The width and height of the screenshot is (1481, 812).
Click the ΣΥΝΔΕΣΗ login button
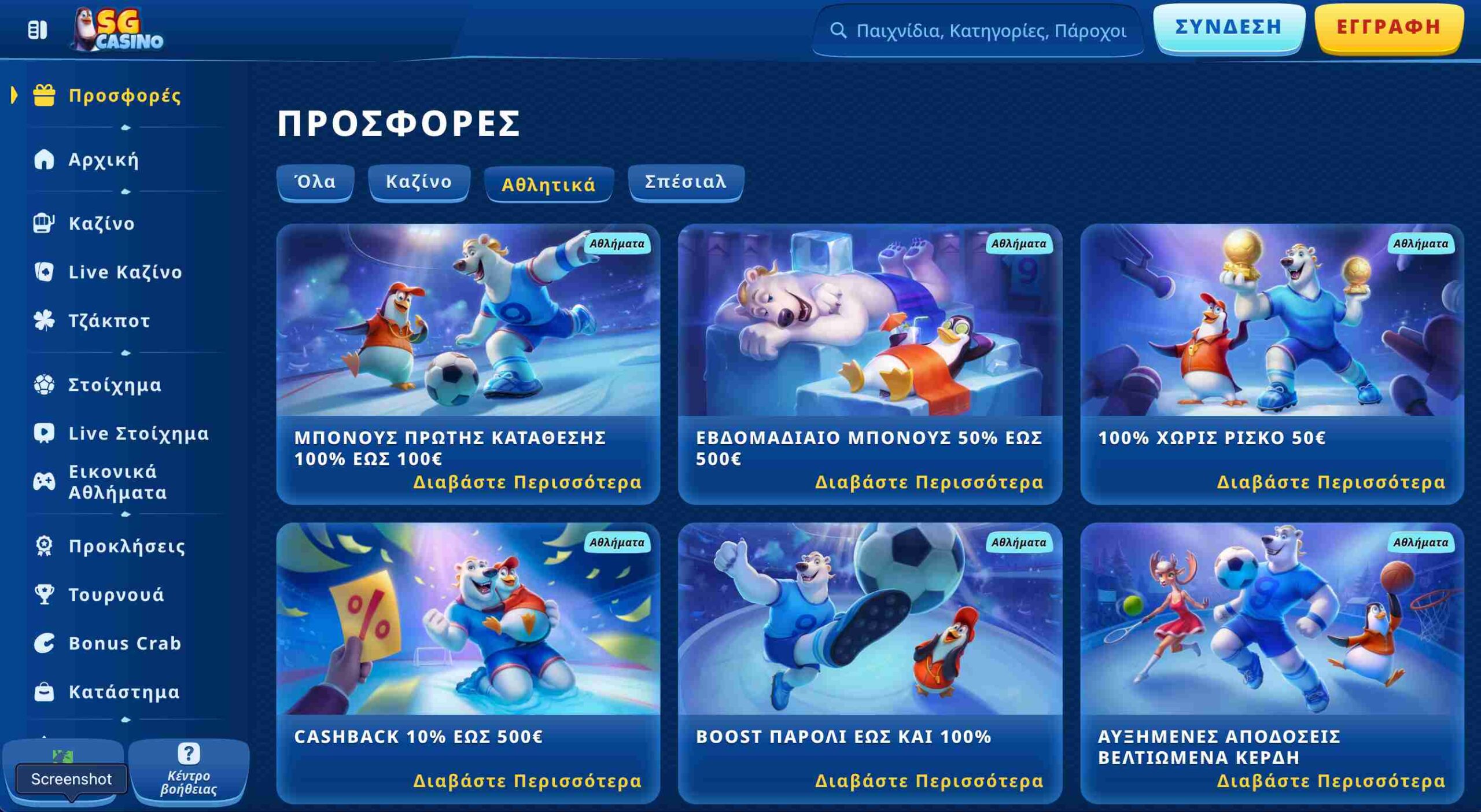[1229, 28]
